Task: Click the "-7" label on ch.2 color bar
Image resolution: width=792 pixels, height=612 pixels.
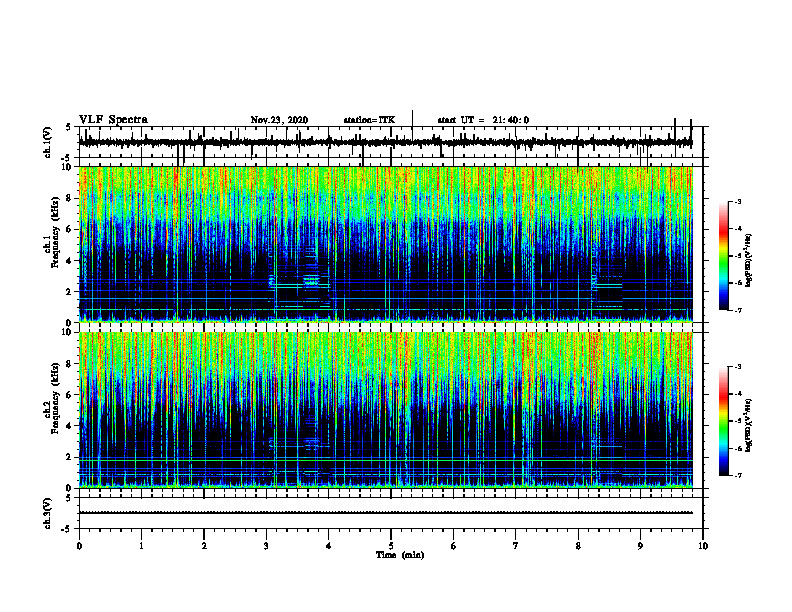Action: click(738, 476)
